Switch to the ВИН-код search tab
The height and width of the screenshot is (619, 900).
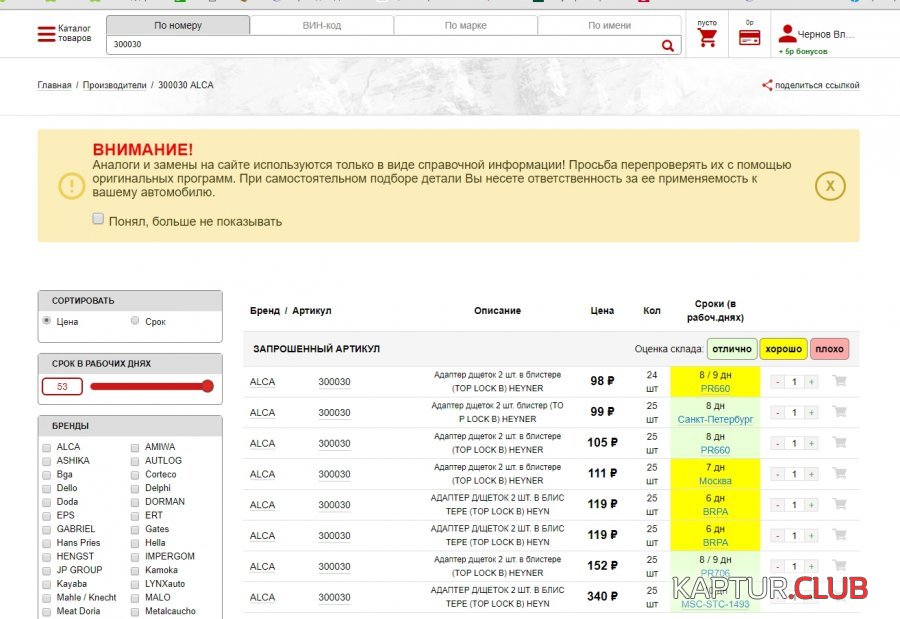[x=321, y=25]
